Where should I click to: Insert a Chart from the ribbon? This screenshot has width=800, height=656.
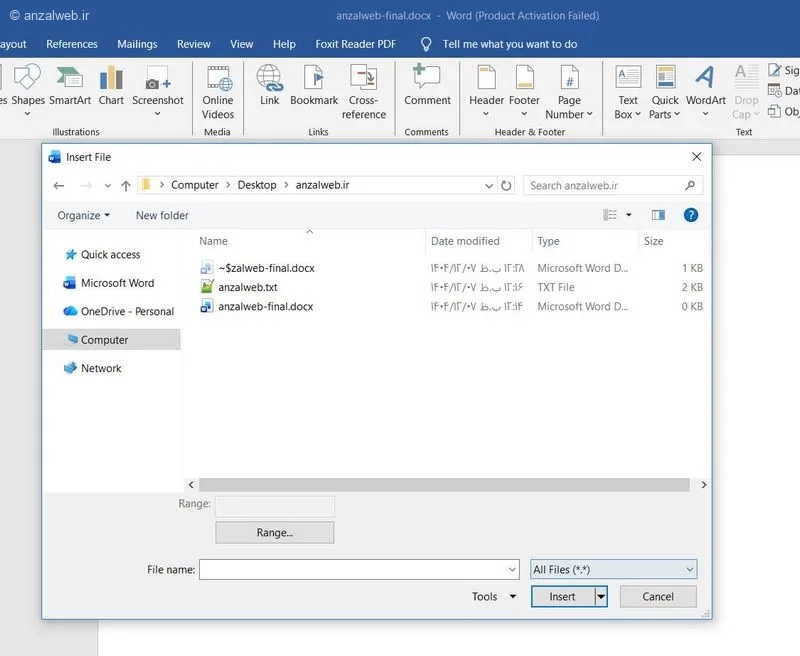111,86
